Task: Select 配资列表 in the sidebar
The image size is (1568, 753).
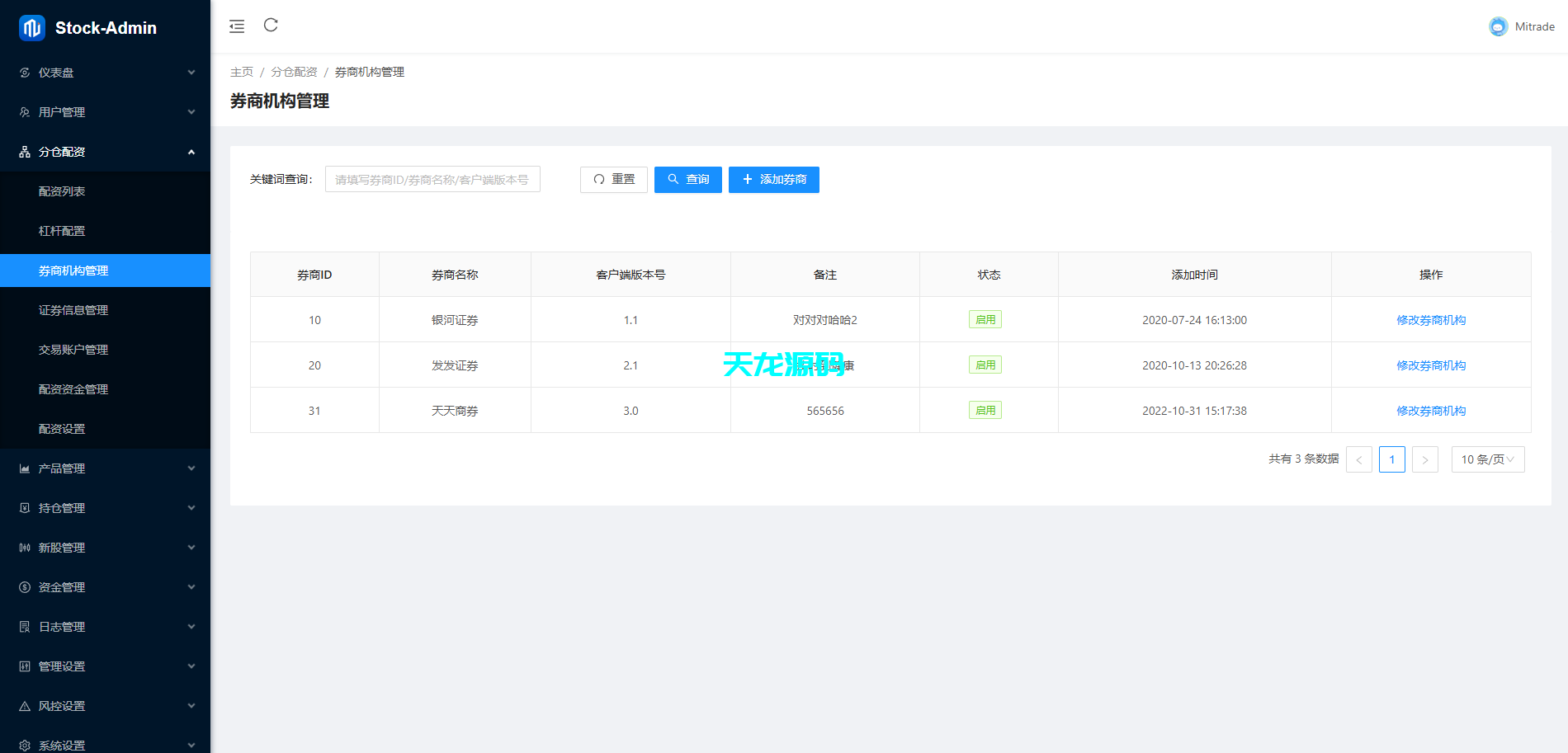Action: click(61, 191)
